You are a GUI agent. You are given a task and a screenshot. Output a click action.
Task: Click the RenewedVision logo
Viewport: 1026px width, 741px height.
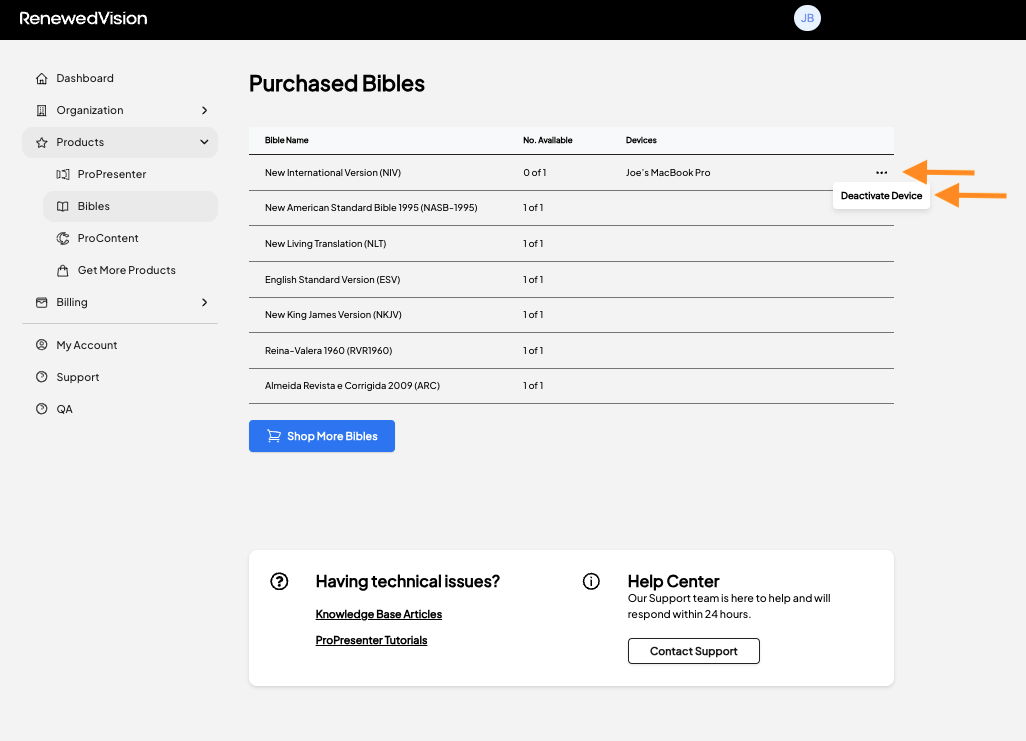[x=83, y=18]
